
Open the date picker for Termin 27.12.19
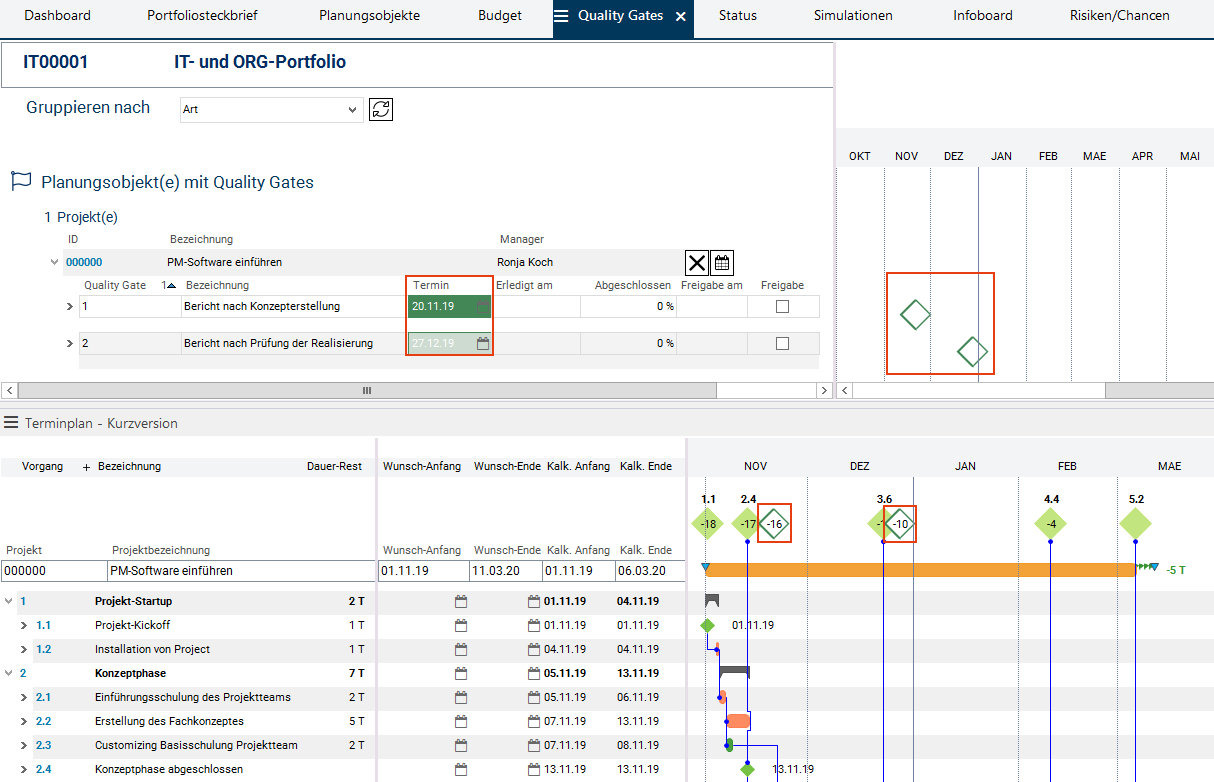pos(483,343)
